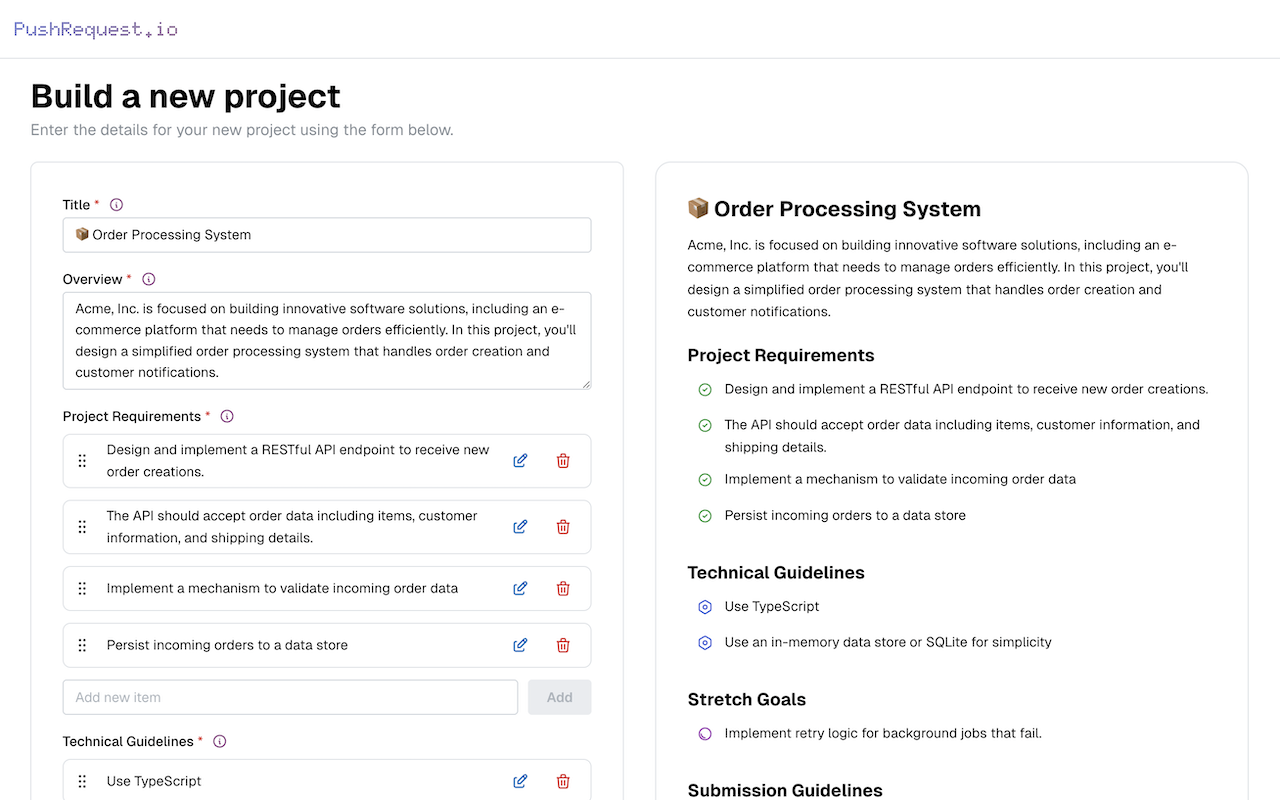This screenshot has width=1280, height=800.
Task: Edit the 'Use TypeScript' guideline
Action: [520, 781]
